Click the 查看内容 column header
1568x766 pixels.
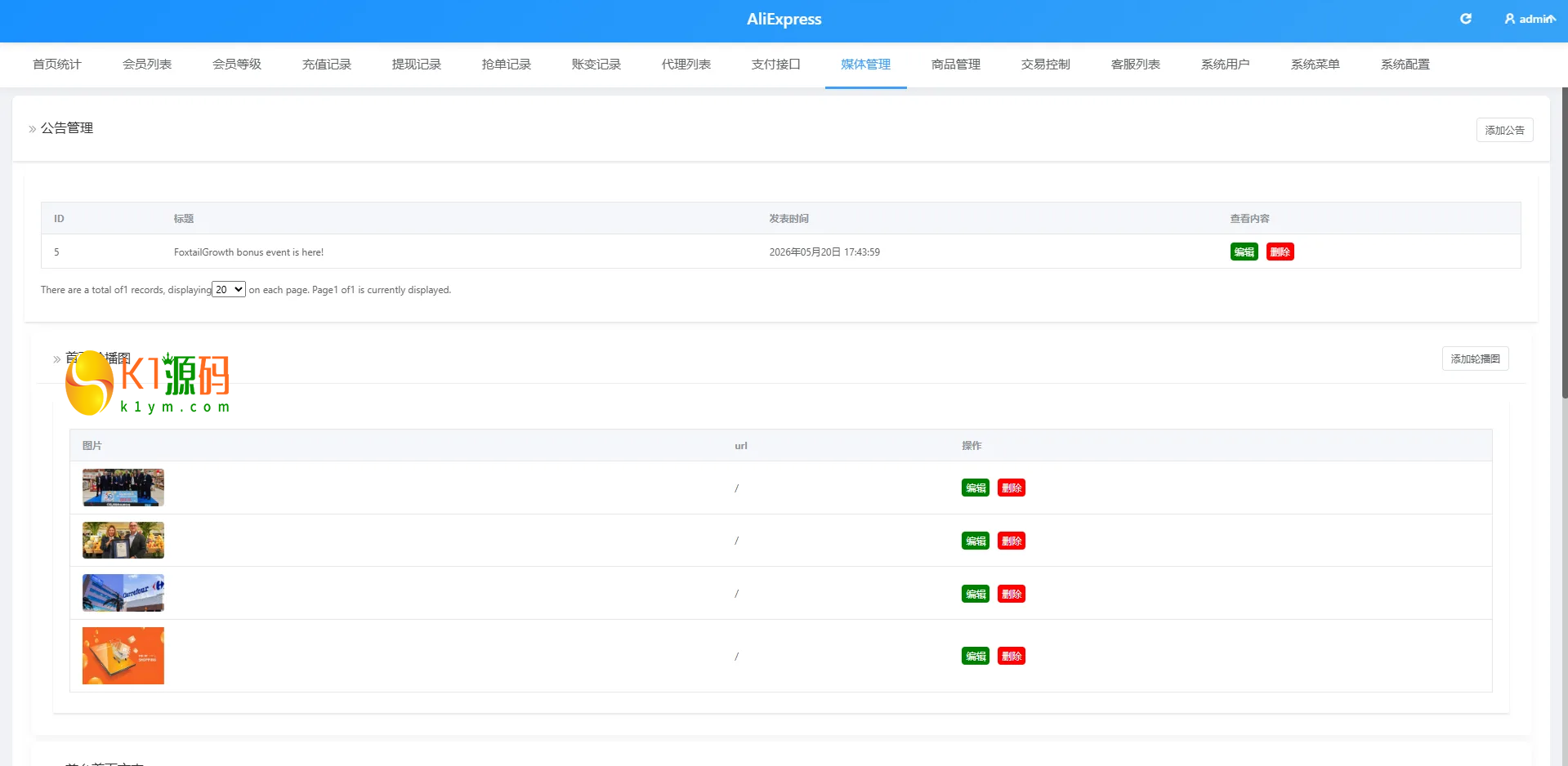click(1250, 219)
